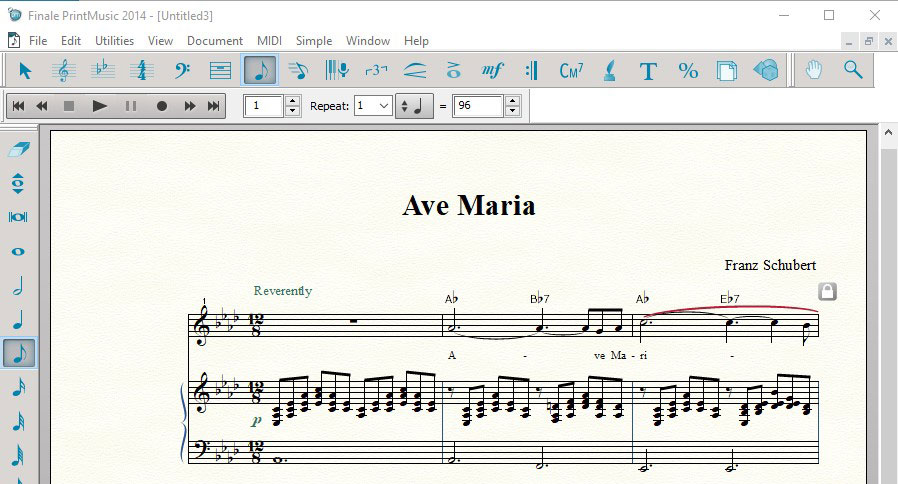Select the half note duration
The image size is (898, 484).
(18, 285)
